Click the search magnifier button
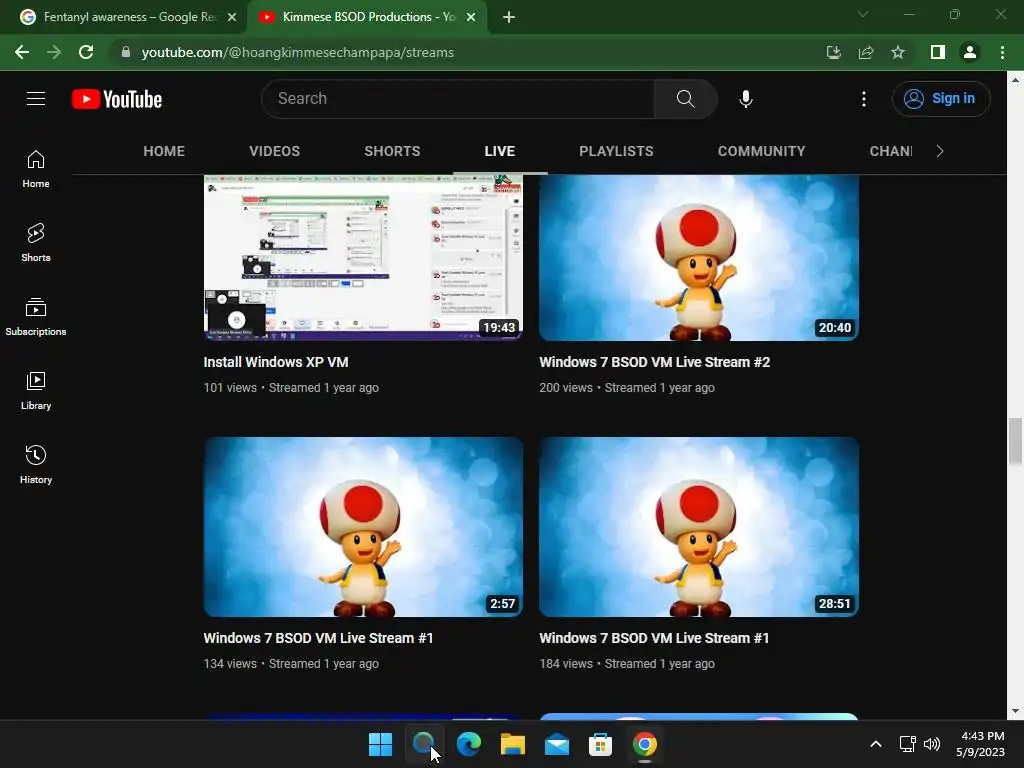Viewport: 1024px width, 768px height. tap(685, 99)
